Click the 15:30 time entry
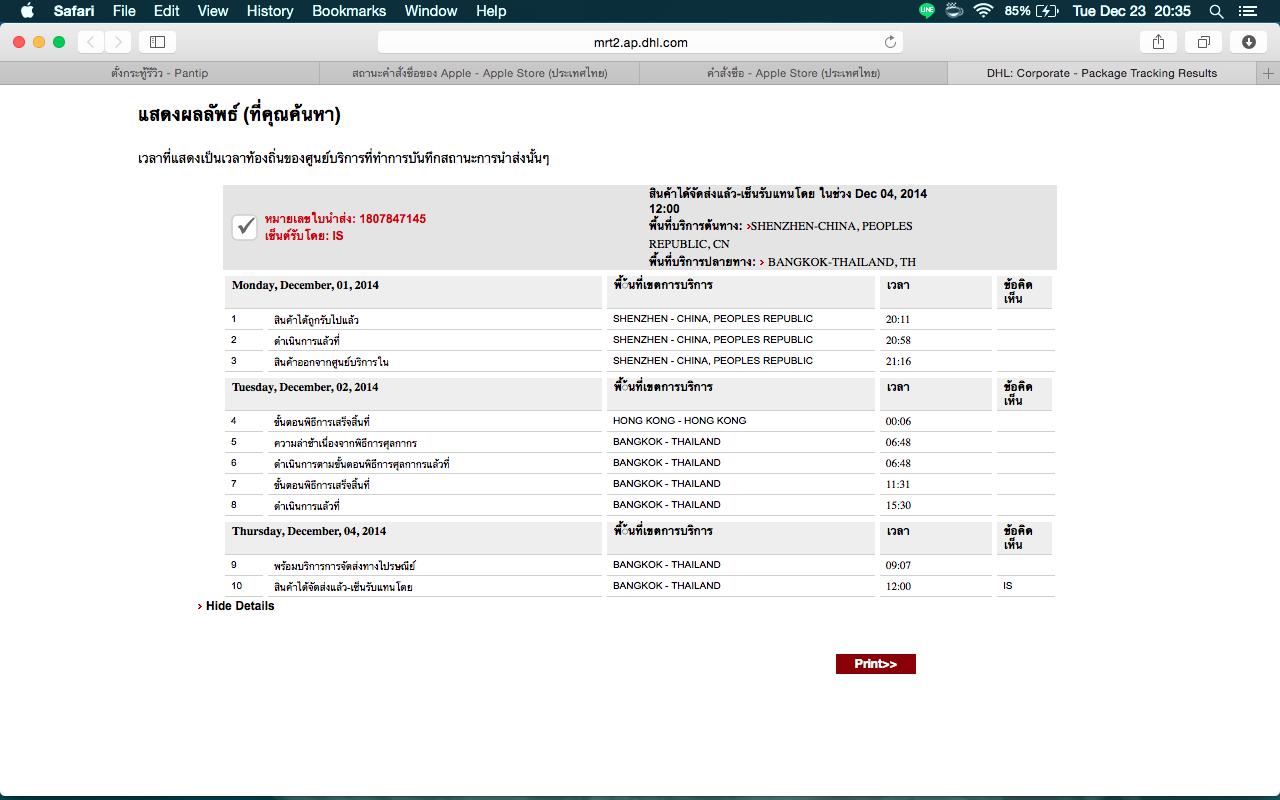 [x=898, y=506]
